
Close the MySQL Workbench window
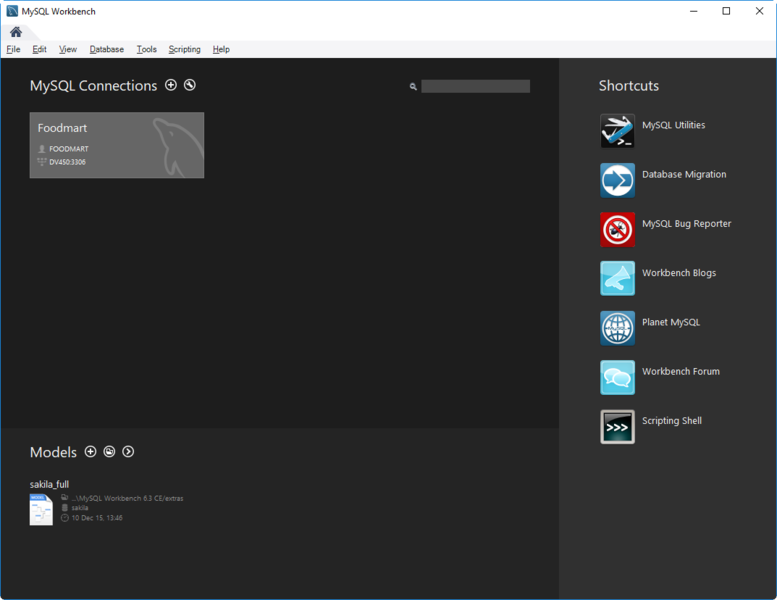point(759,11)
